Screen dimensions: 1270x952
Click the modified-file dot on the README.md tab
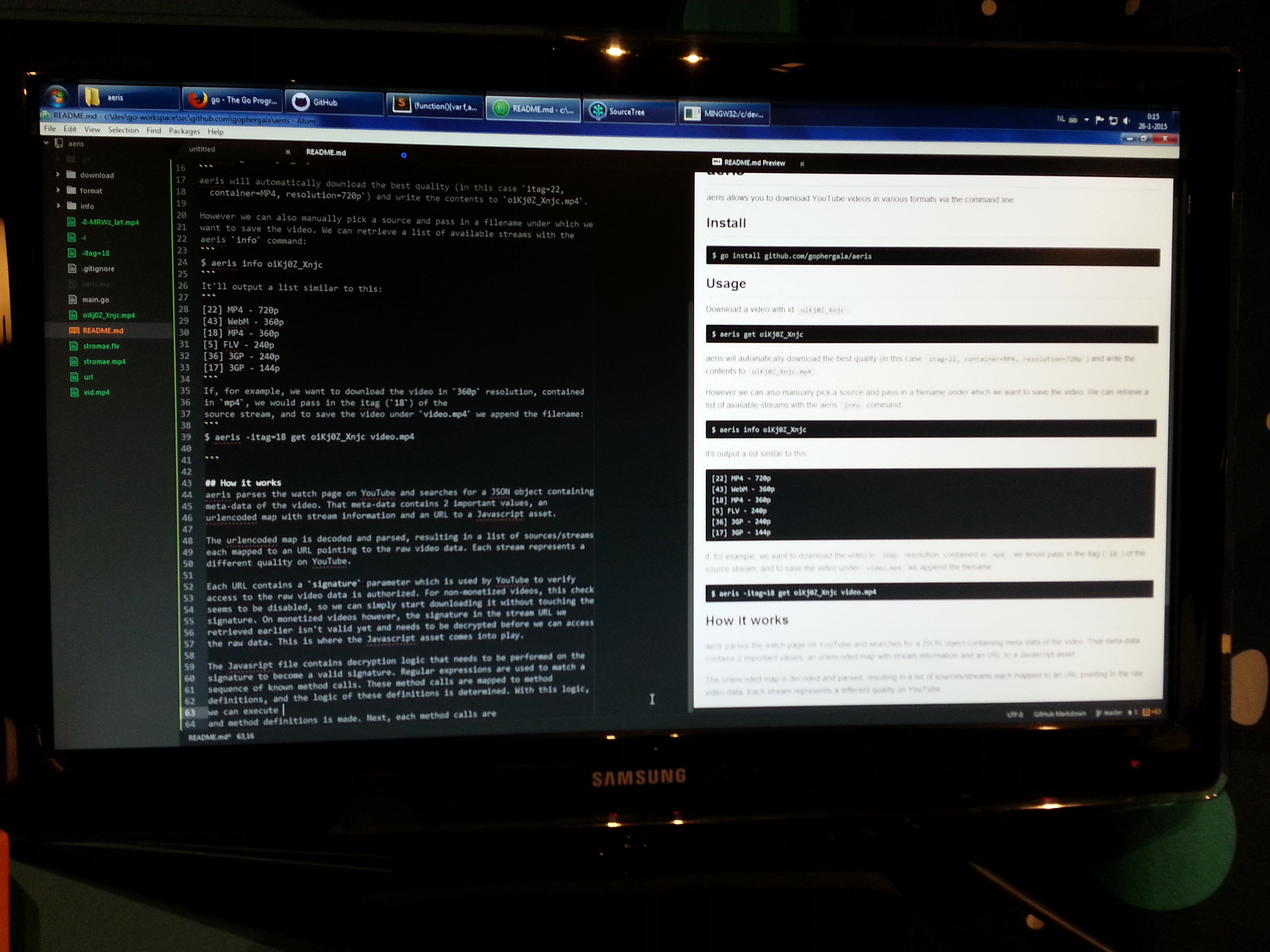pyautogui.click(x=403, y=155)
